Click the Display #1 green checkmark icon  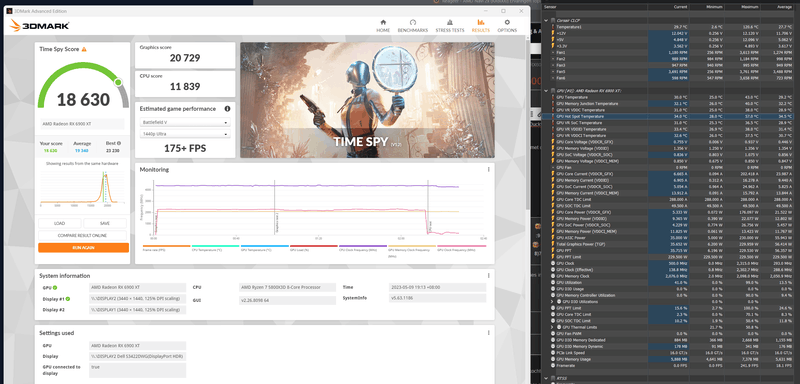pyautogui.click(x=68, y=299)
